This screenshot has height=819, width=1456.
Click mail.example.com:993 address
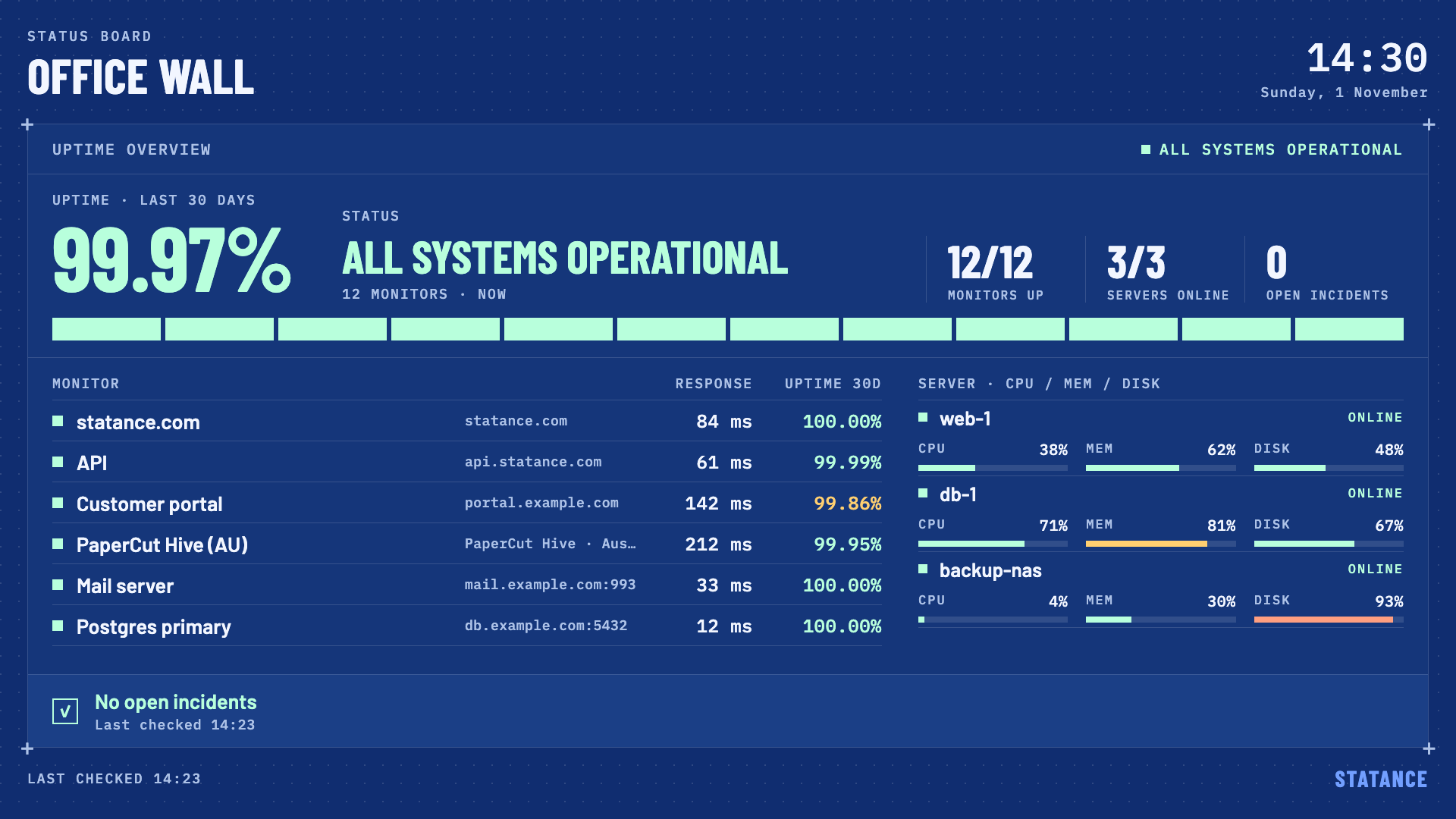pos(550,585)
